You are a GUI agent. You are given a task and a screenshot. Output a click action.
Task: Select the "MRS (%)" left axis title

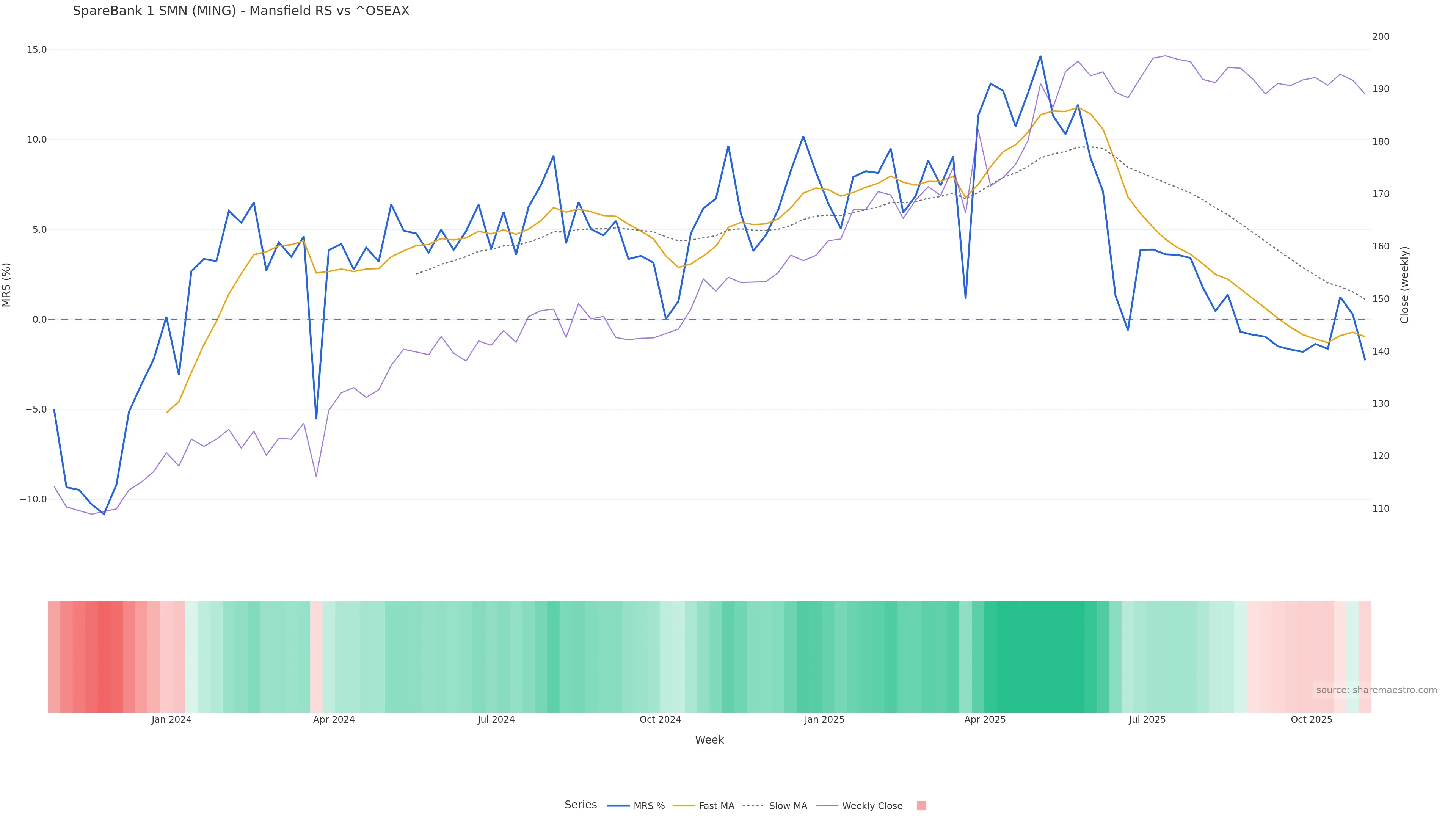pyautogui.click(x=7, y=285)
